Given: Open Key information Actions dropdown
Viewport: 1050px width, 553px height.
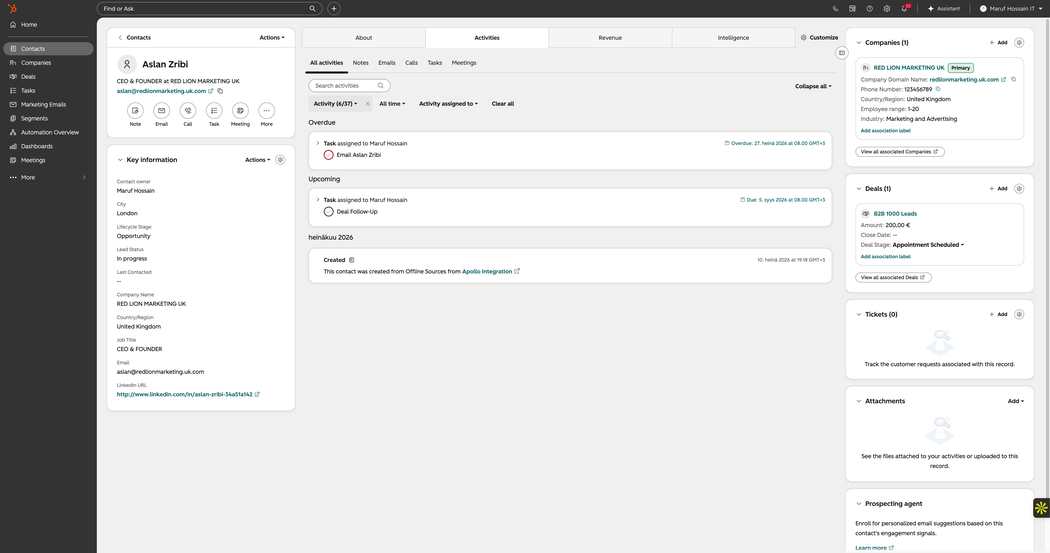Looking at the screenshot, I should (x=257, y=160).
